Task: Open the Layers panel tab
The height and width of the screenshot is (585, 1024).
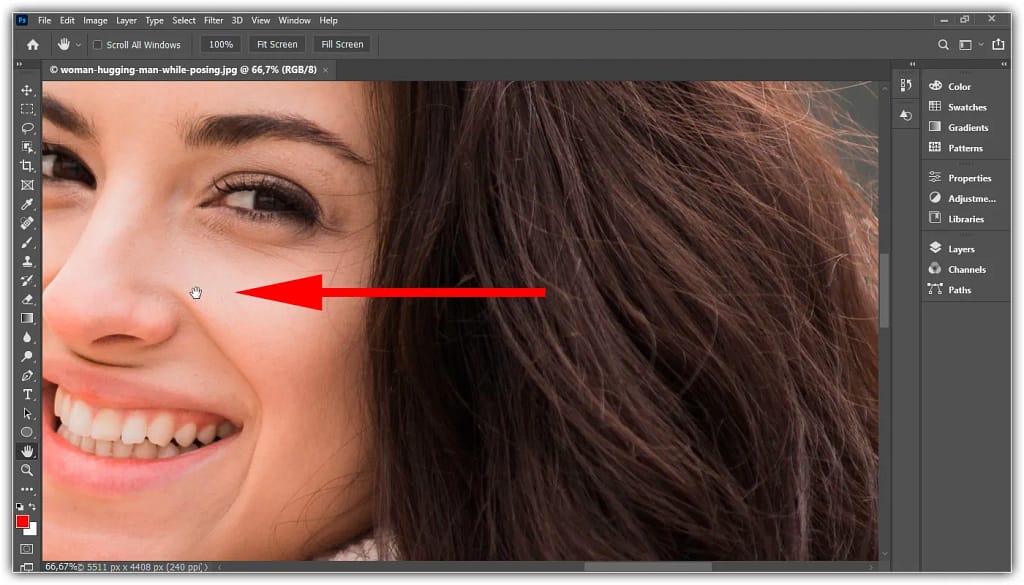Action: click(x=961, y=249)
